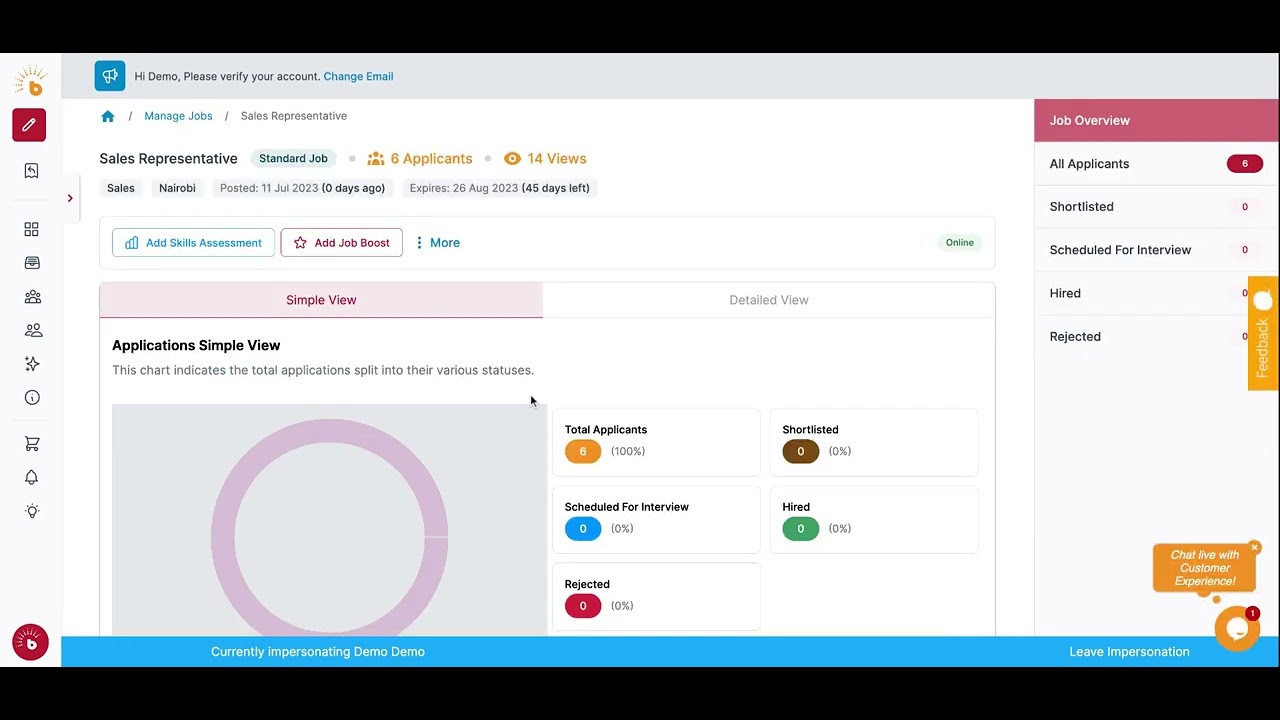Click the orange applicants people icon
1280x720 pixels.
pos(376,159)
